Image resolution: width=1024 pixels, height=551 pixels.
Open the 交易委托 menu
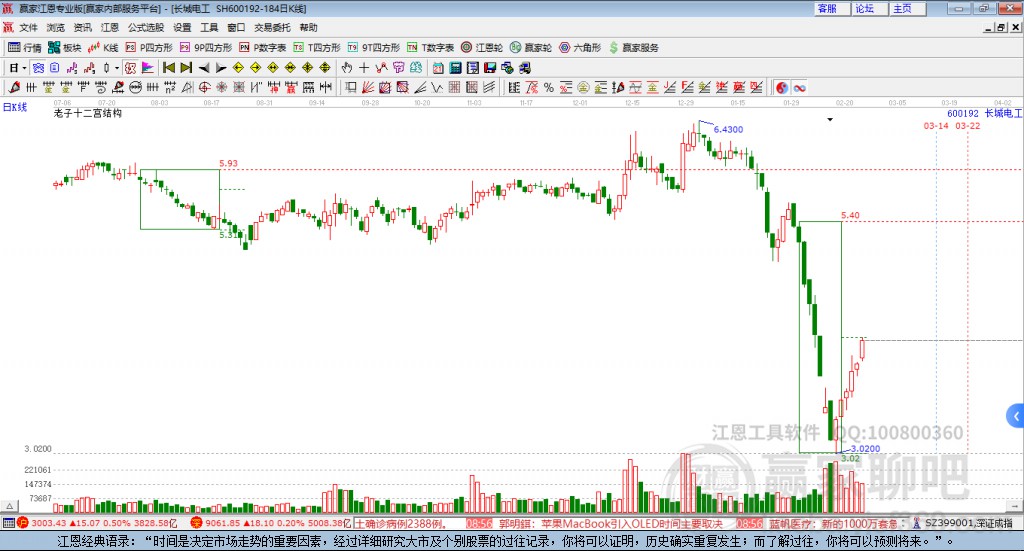(272, 27)
